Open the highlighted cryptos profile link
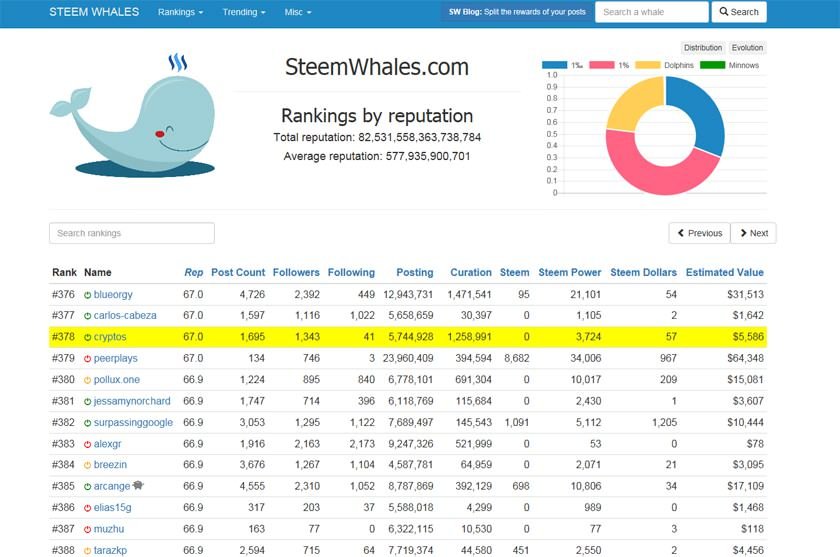The width and height of the screenshot is (840, 557). pyautogui.click(x=110, y=337)
